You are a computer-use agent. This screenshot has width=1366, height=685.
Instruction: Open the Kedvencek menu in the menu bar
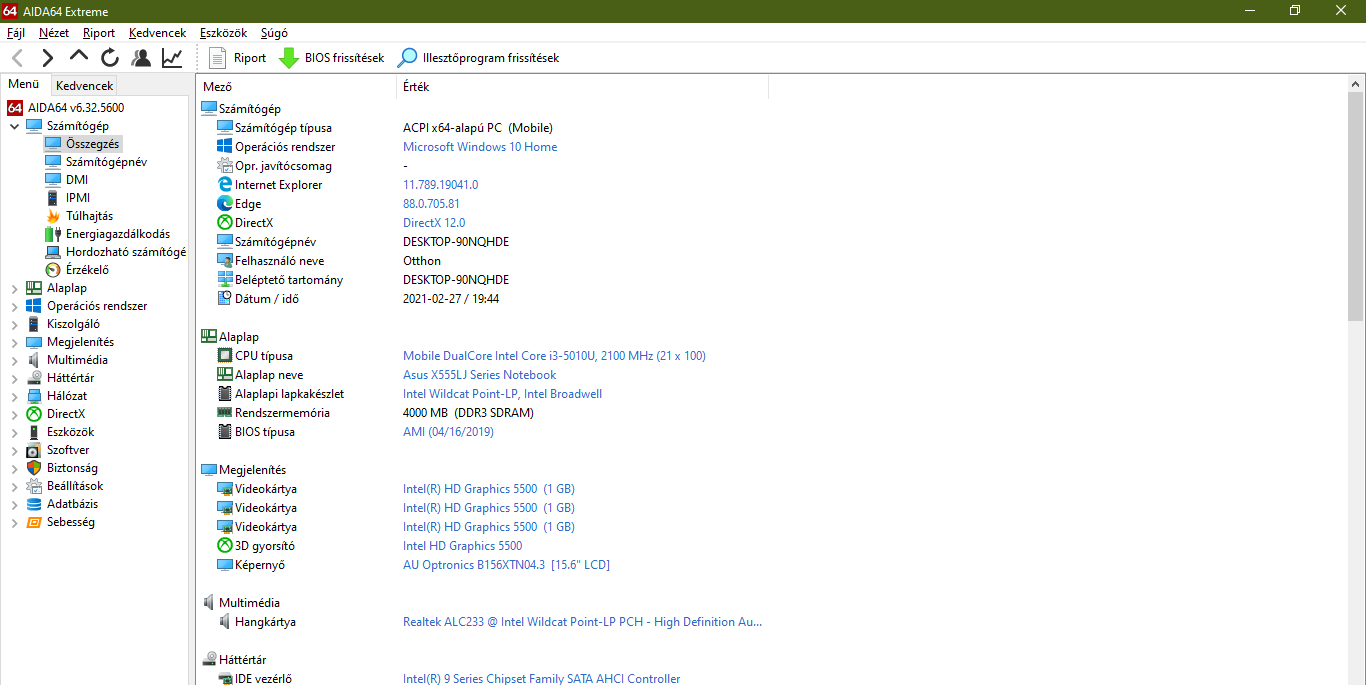[157, 33]
